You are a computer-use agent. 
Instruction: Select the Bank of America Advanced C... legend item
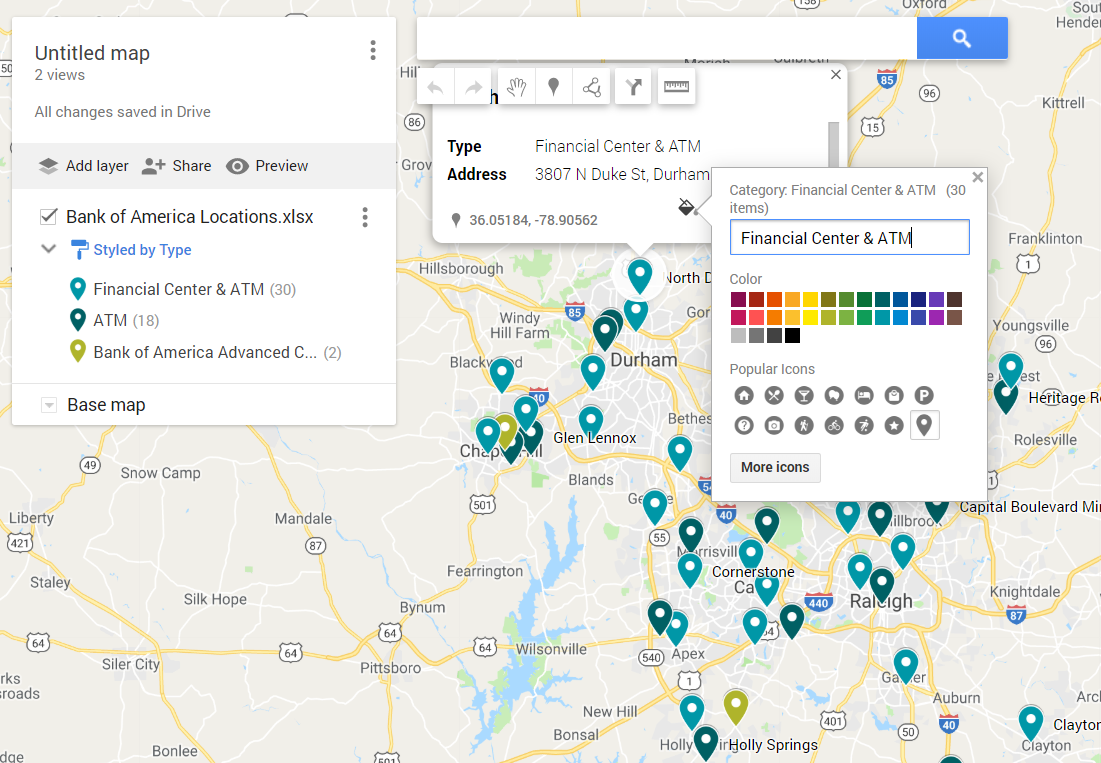(205, 352)
